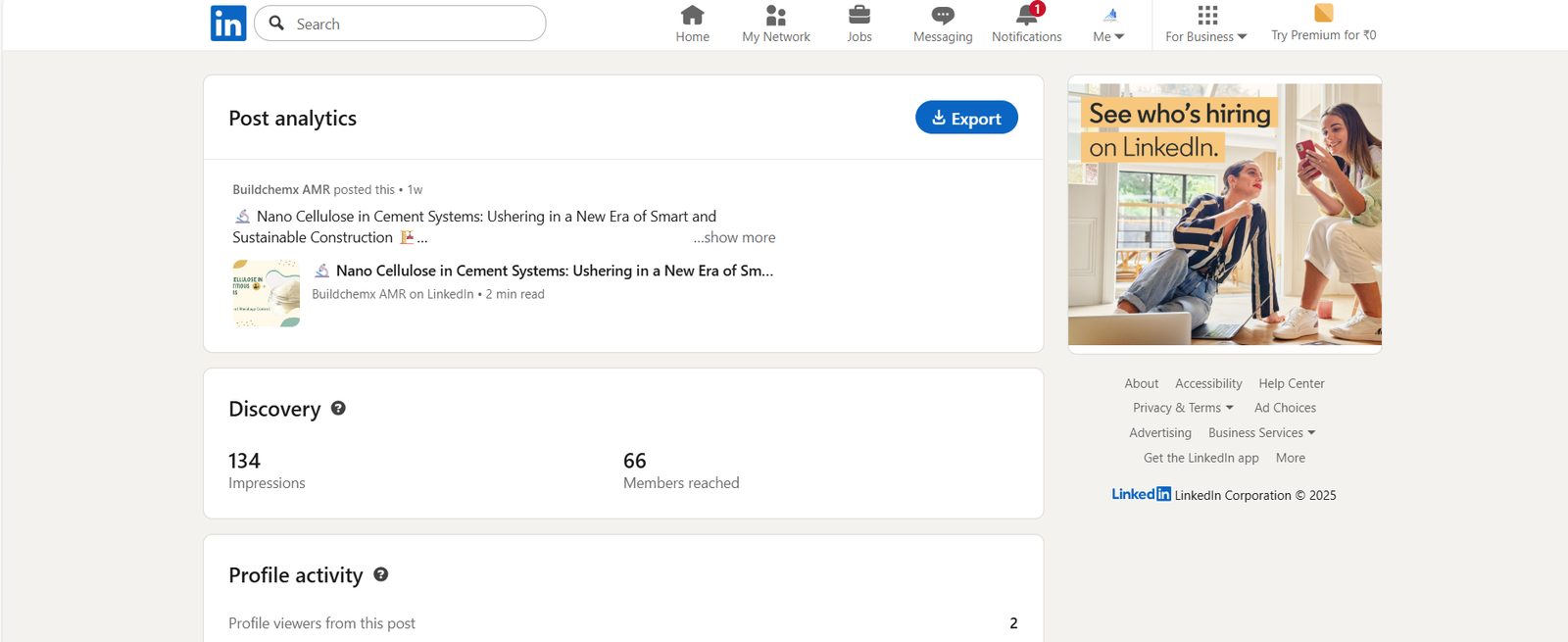Expand Privacy & Terms dropdown
The image size is (1568, 642).
tap(1183, 408)
